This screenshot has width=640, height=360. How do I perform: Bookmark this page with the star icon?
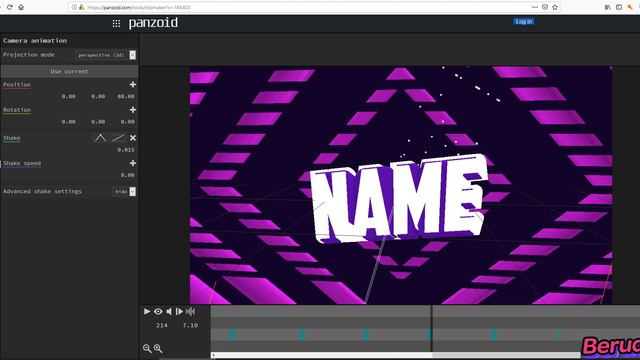555,7
